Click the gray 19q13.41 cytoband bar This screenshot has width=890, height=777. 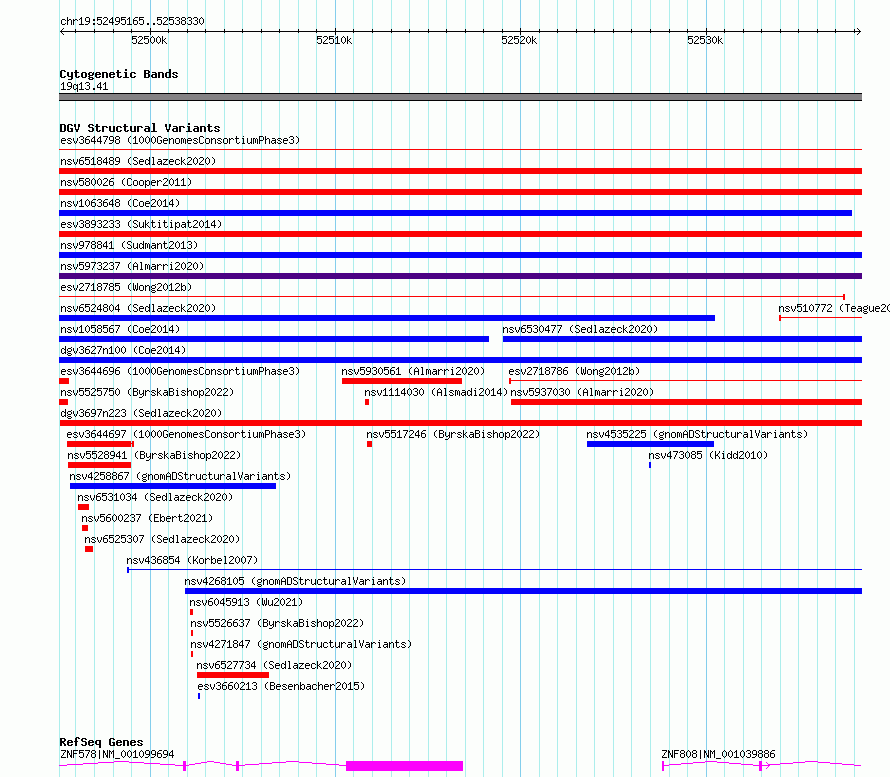[x=460, y=97]
